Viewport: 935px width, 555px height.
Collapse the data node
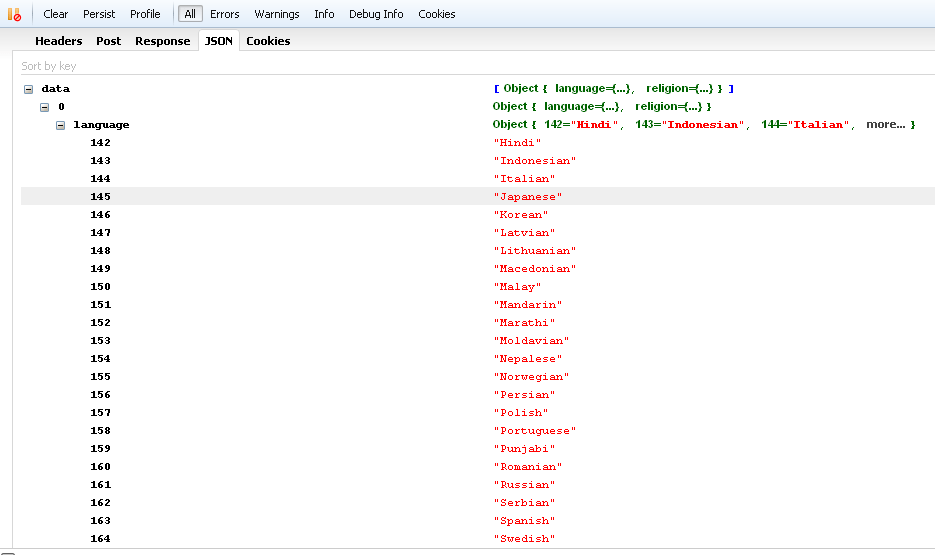click(29, 89)
